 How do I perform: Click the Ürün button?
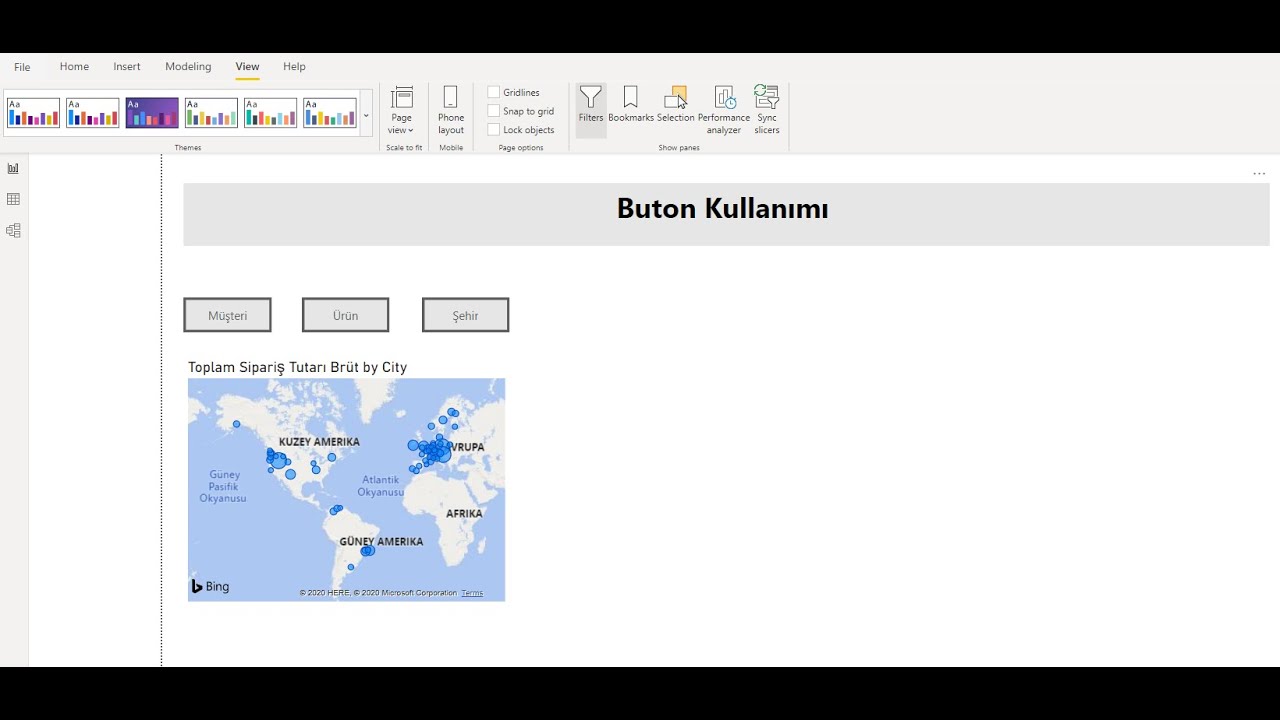(345, 315)
